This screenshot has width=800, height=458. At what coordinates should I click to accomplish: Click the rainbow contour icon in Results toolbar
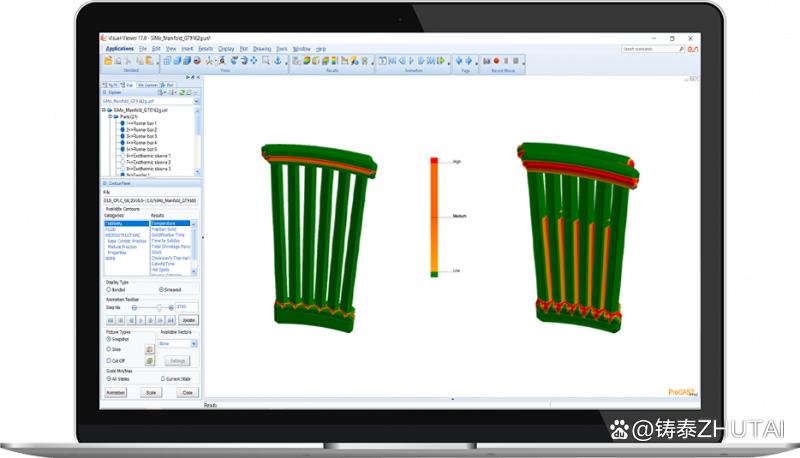[307, 61]
